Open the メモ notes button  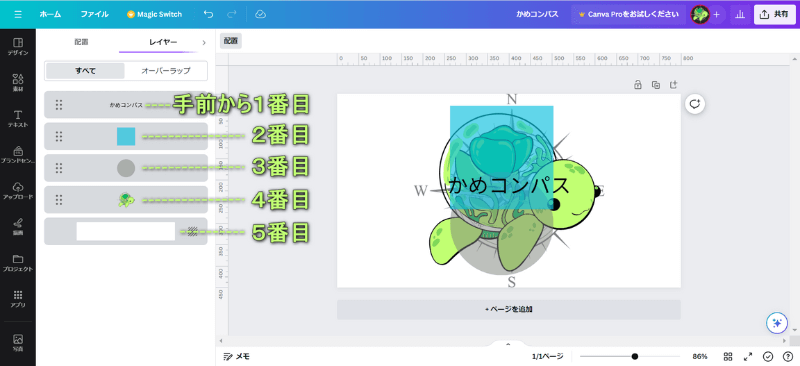point(237,356)
